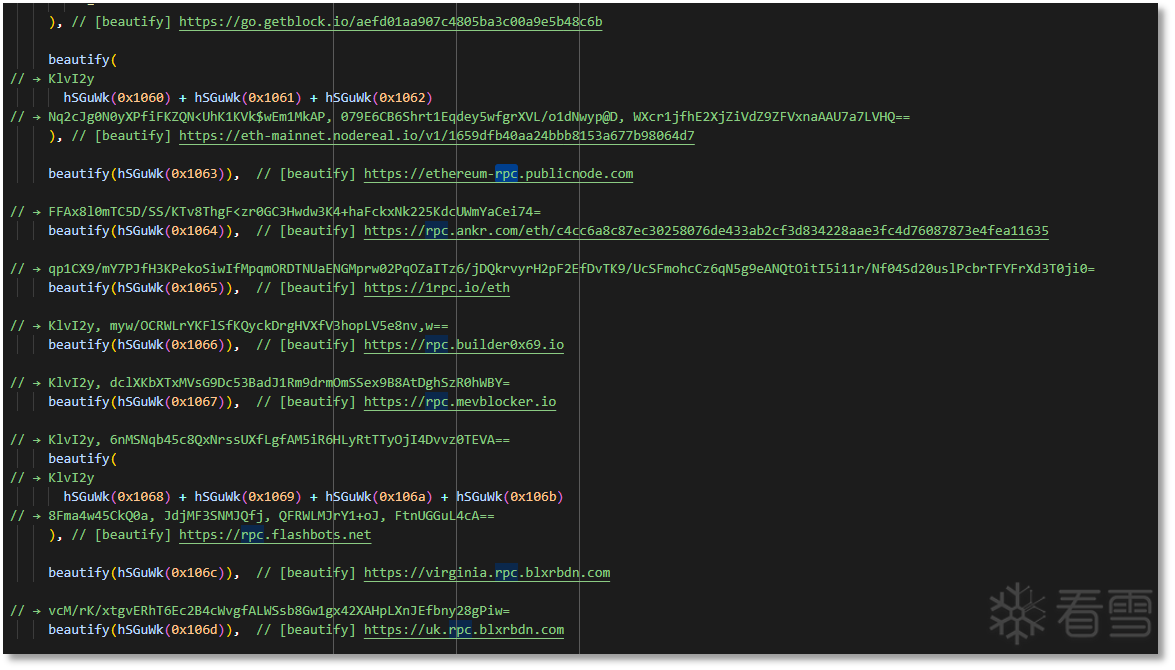The image size is (1175, 670).
Task: Click hSGuWk(0x1062) call in code
Action: 378,97
